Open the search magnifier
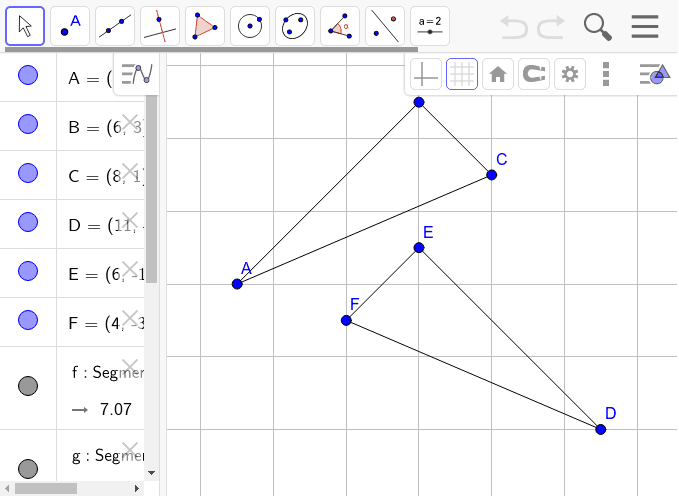The height and width of the screenshot is (498, 679). pyautogui.click(x=598, y=27)
